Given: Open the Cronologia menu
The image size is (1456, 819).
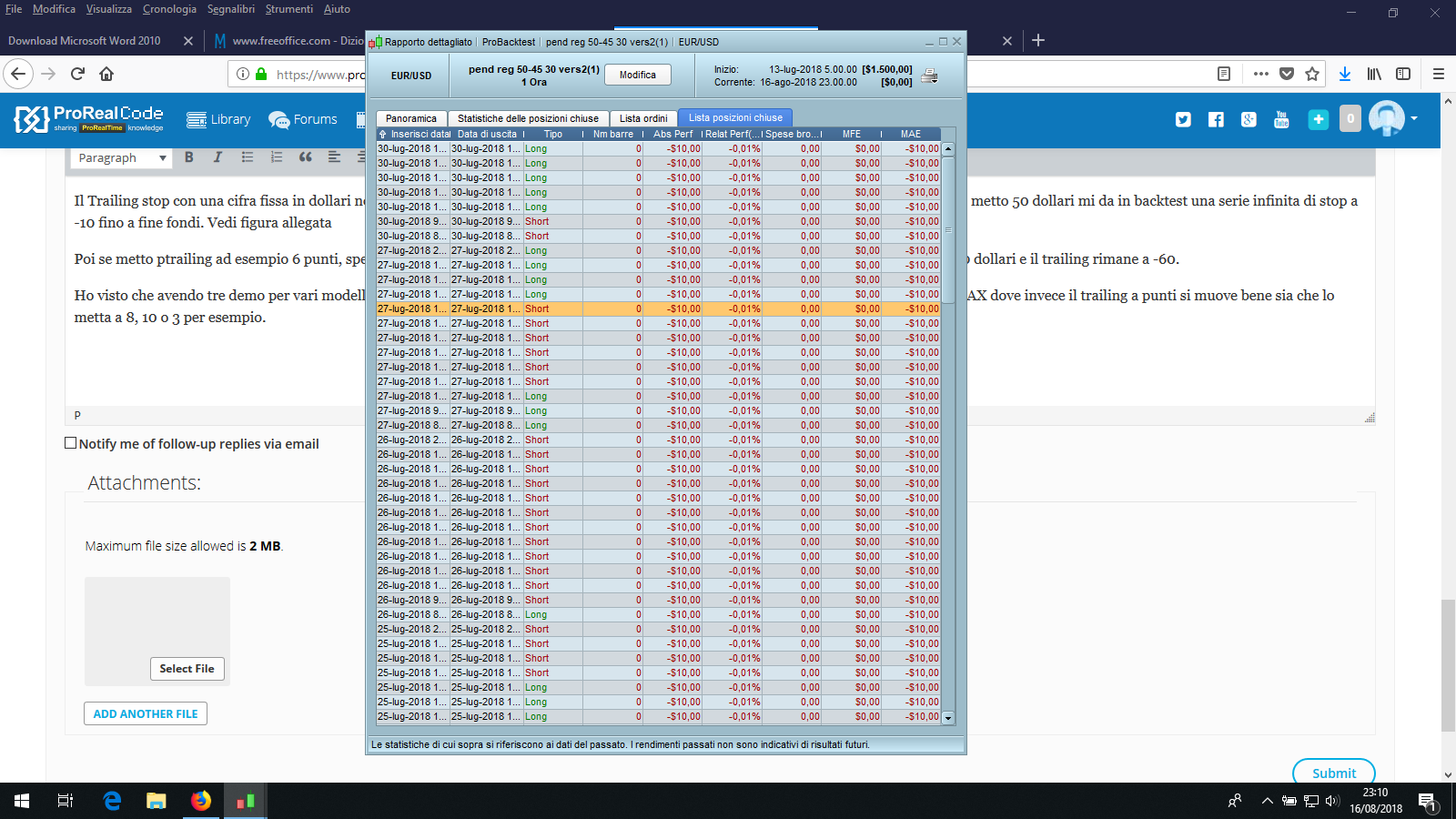Looking at the screenshot, I should point(169,9).
